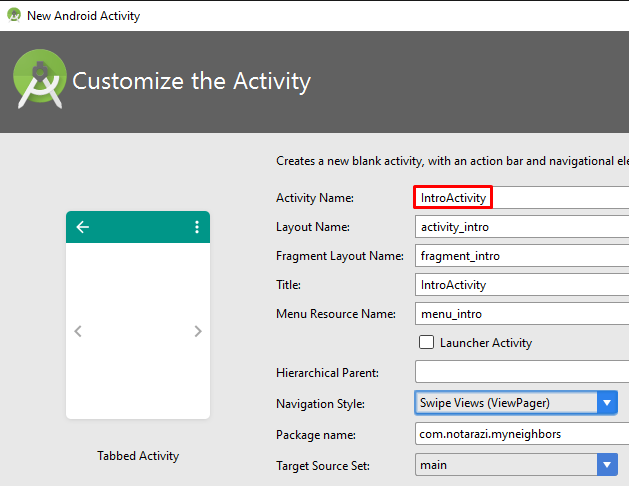This screenshot has height=486, width=629.
Task: Click the 'Launcher Activity' label text
Action: click(x=486, y=343)
